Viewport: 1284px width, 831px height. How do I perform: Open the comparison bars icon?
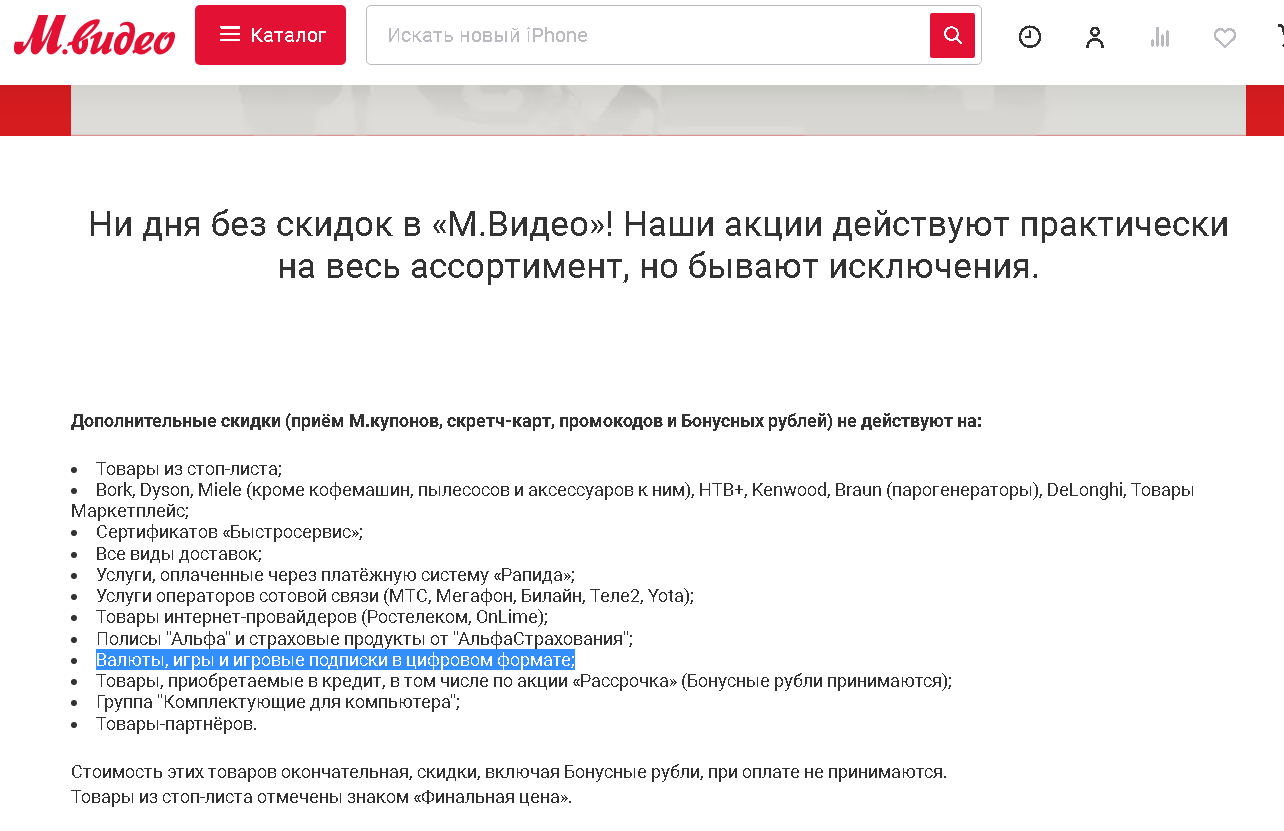click(x=1160, y=37)
